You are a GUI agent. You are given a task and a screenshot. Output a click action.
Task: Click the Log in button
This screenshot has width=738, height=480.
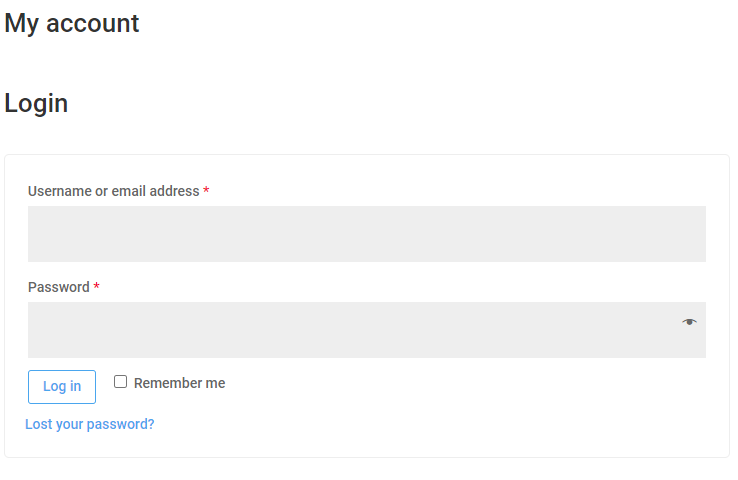click(62, 387)
